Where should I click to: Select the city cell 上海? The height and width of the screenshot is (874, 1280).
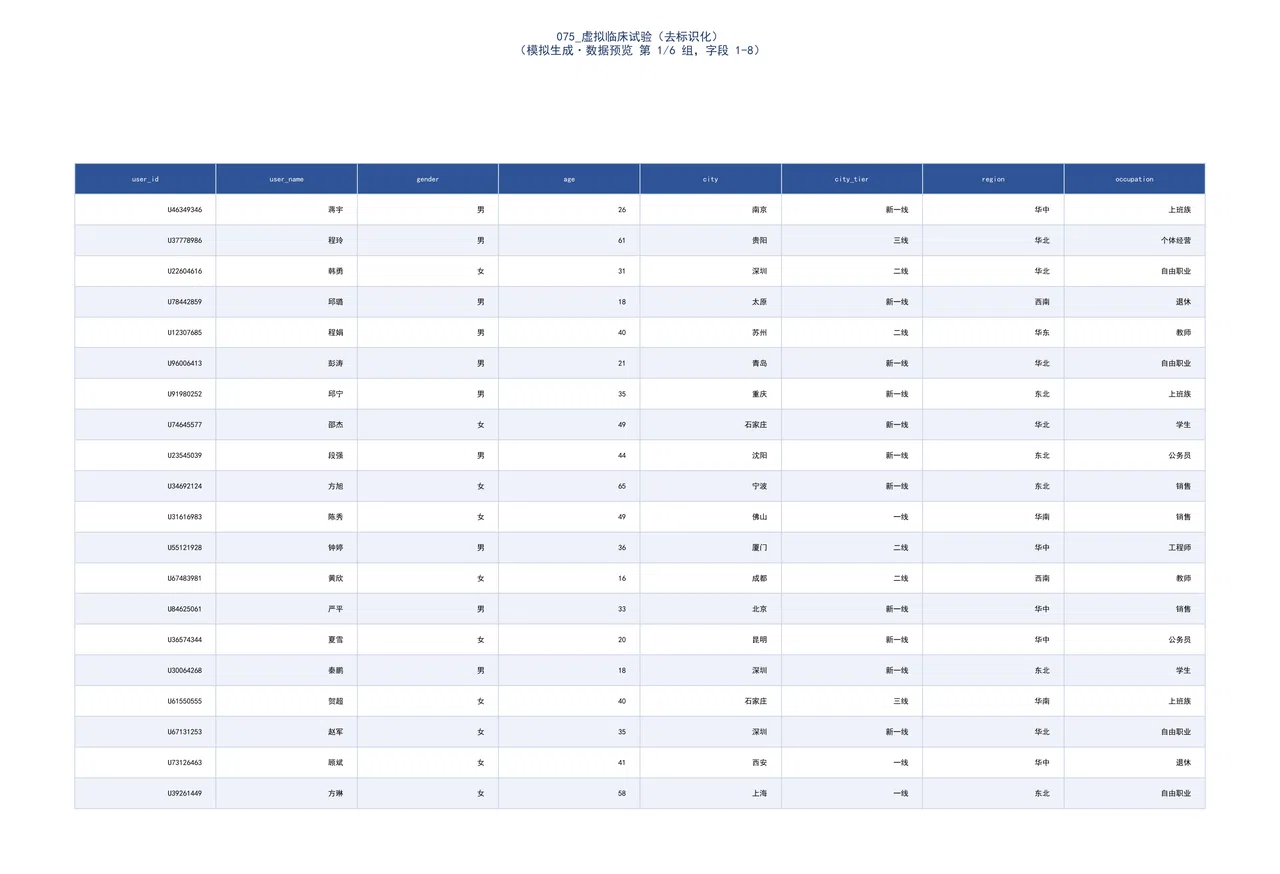(x=711, y=793)
